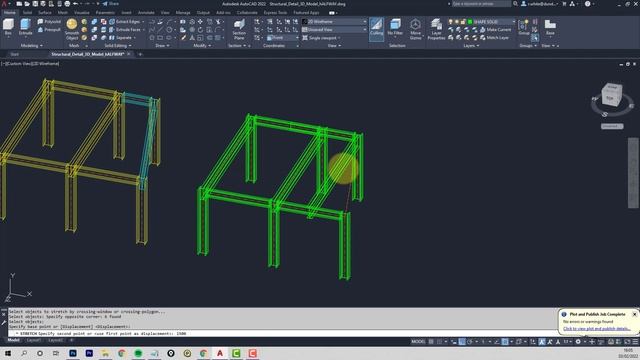Open the Unsaved View dropdown
This screenshot has width=640, height=360.
334,30
